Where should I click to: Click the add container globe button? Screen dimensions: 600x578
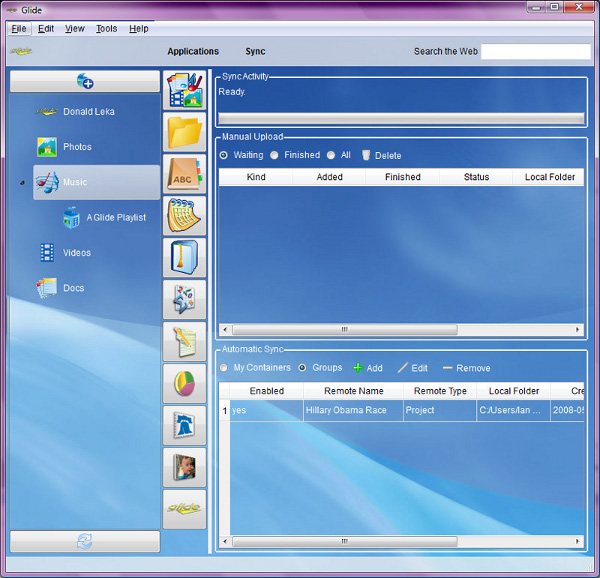click(85, 82)
